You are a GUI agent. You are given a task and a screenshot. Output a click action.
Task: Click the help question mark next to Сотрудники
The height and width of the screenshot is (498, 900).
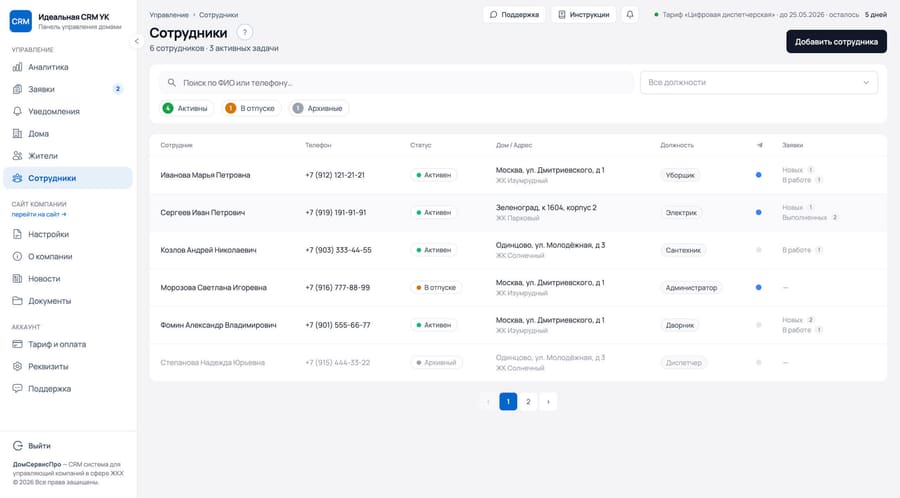245,33
